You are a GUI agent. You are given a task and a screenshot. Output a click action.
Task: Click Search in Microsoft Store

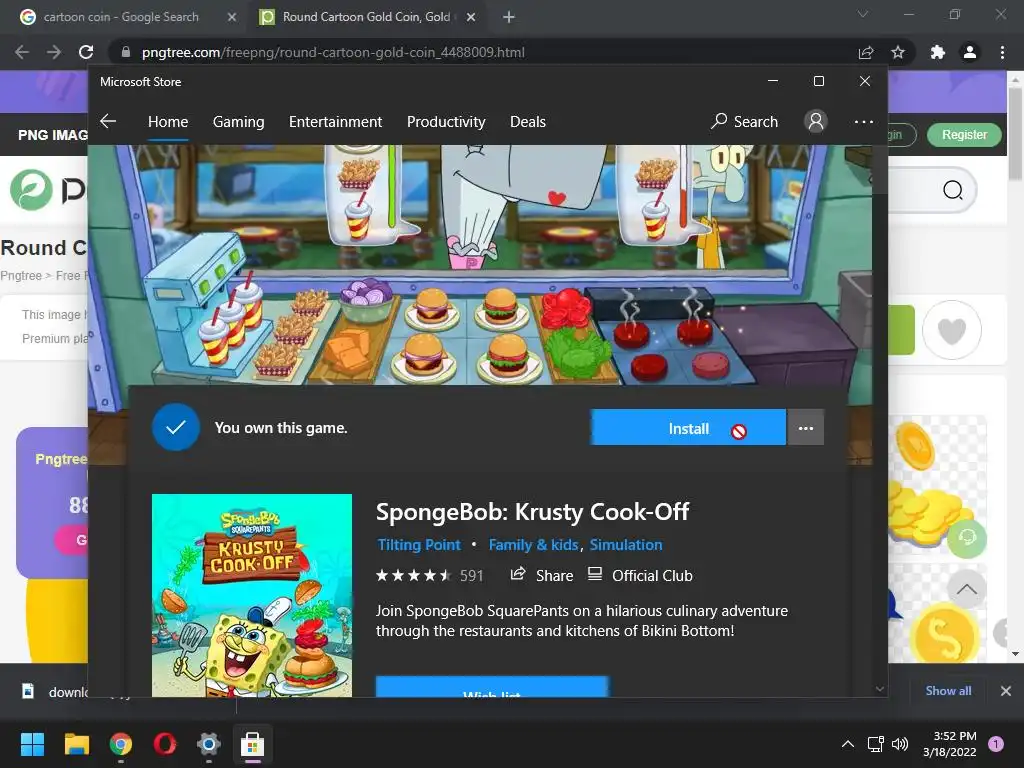click(744, 121)
